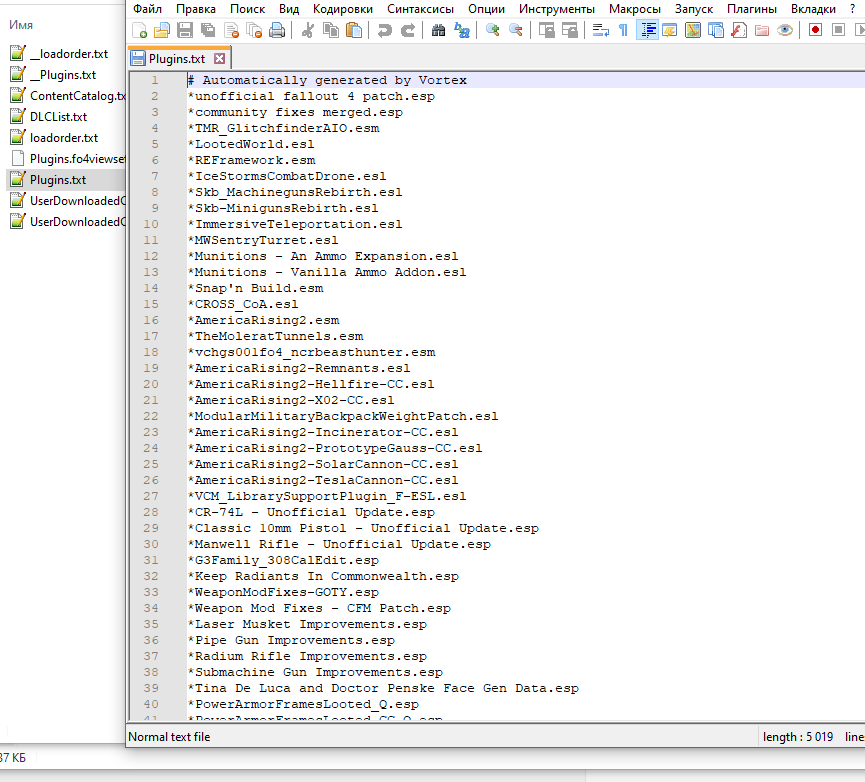Image resolution: width=865 pixels, height=782 pixels.
Task: Select DLCList.txt in the file list
Action: (58, 116)
